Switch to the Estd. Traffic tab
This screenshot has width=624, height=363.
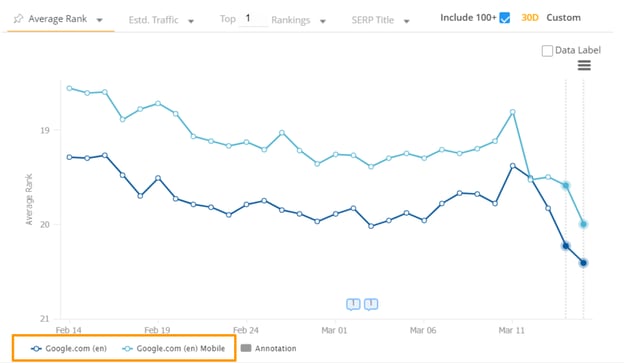(153, 20)
